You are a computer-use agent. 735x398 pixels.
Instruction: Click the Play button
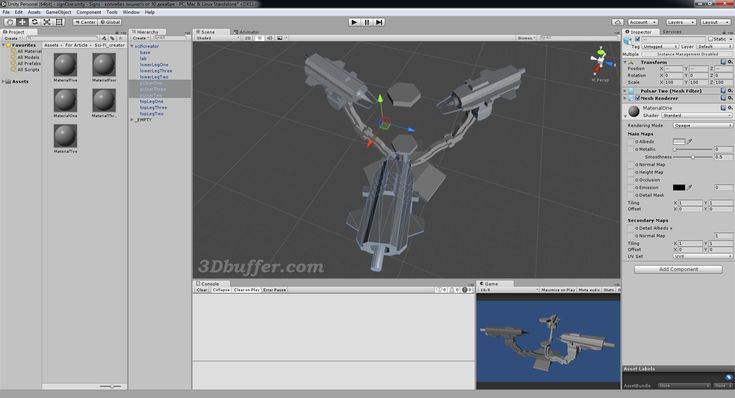354,22
